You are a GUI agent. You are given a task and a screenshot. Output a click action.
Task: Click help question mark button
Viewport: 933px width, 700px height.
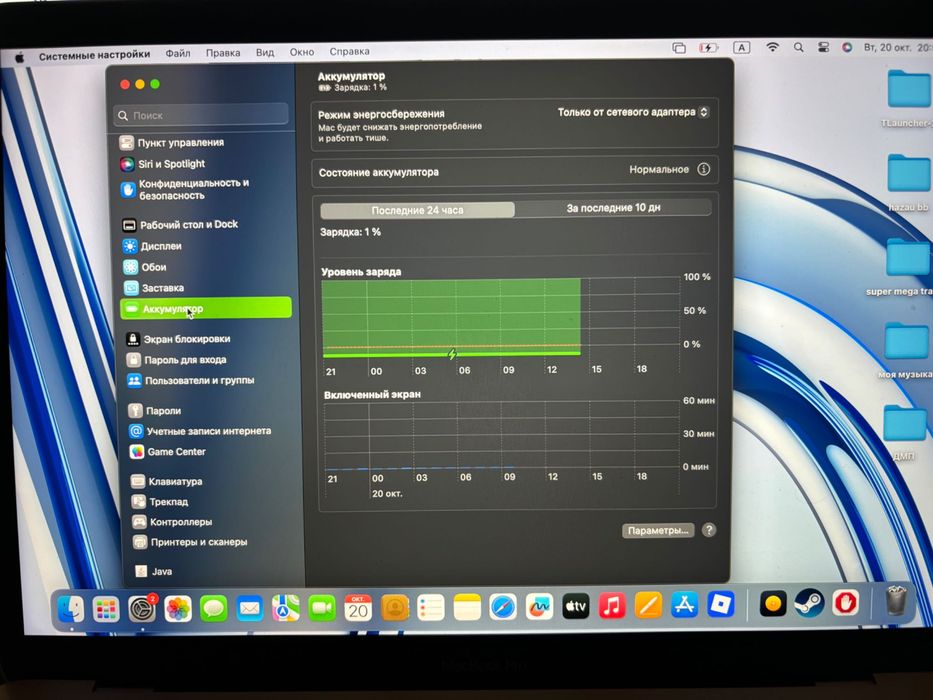tap(709, 530)
